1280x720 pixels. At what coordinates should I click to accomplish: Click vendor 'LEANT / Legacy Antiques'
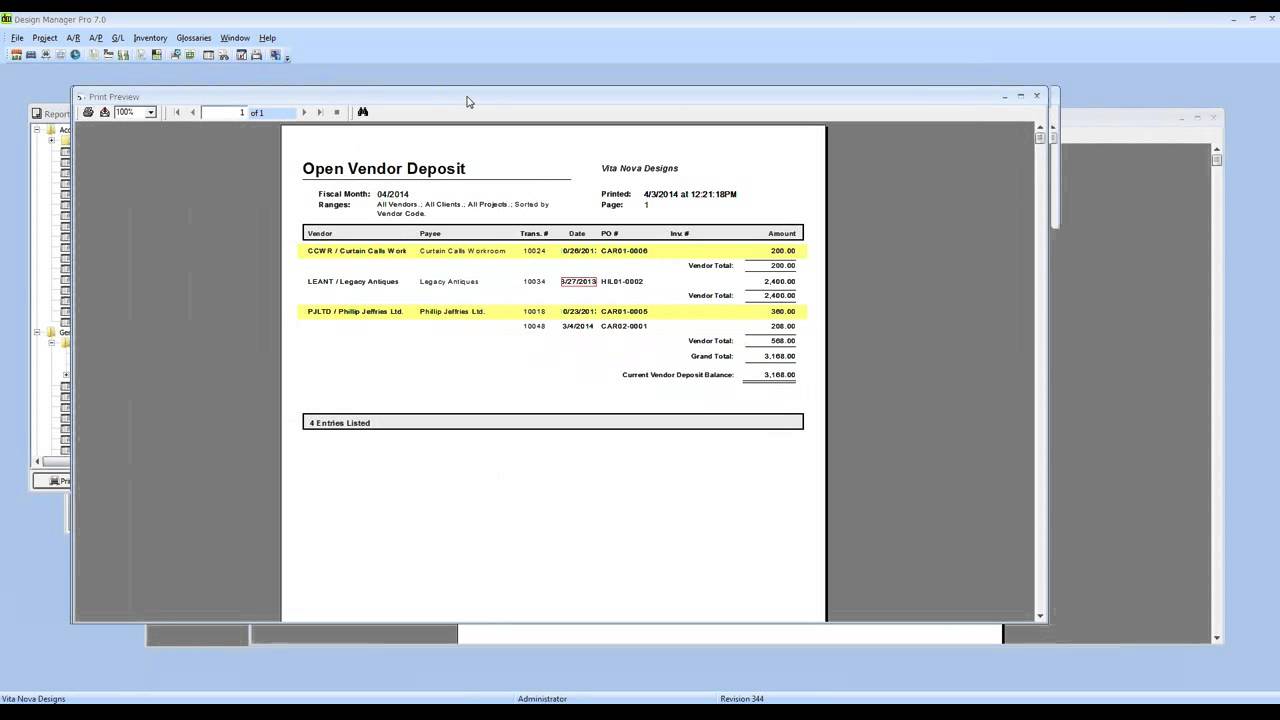353,281
